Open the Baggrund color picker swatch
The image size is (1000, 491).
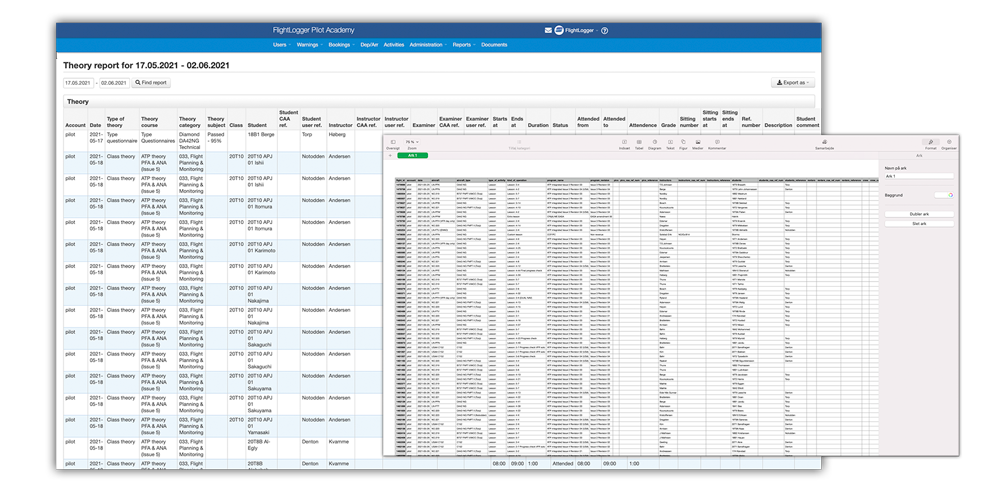point(941,196)
